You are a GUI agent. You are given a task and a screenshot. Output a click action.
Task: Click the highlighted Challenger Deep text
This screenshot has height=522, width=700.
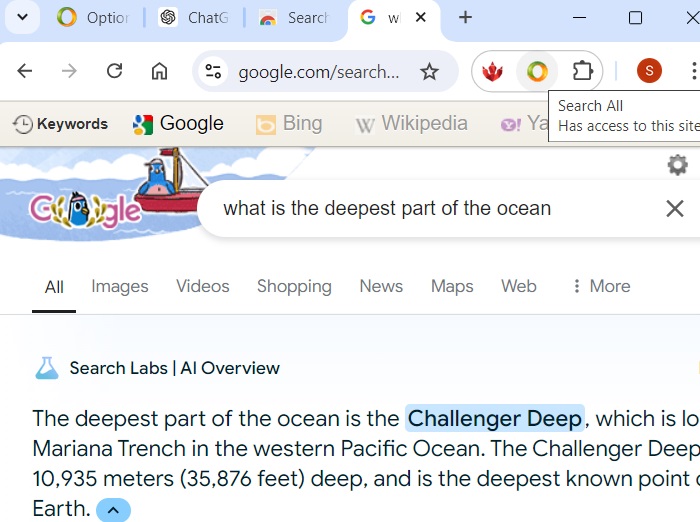pyautogui.click(x=495, y=418)
